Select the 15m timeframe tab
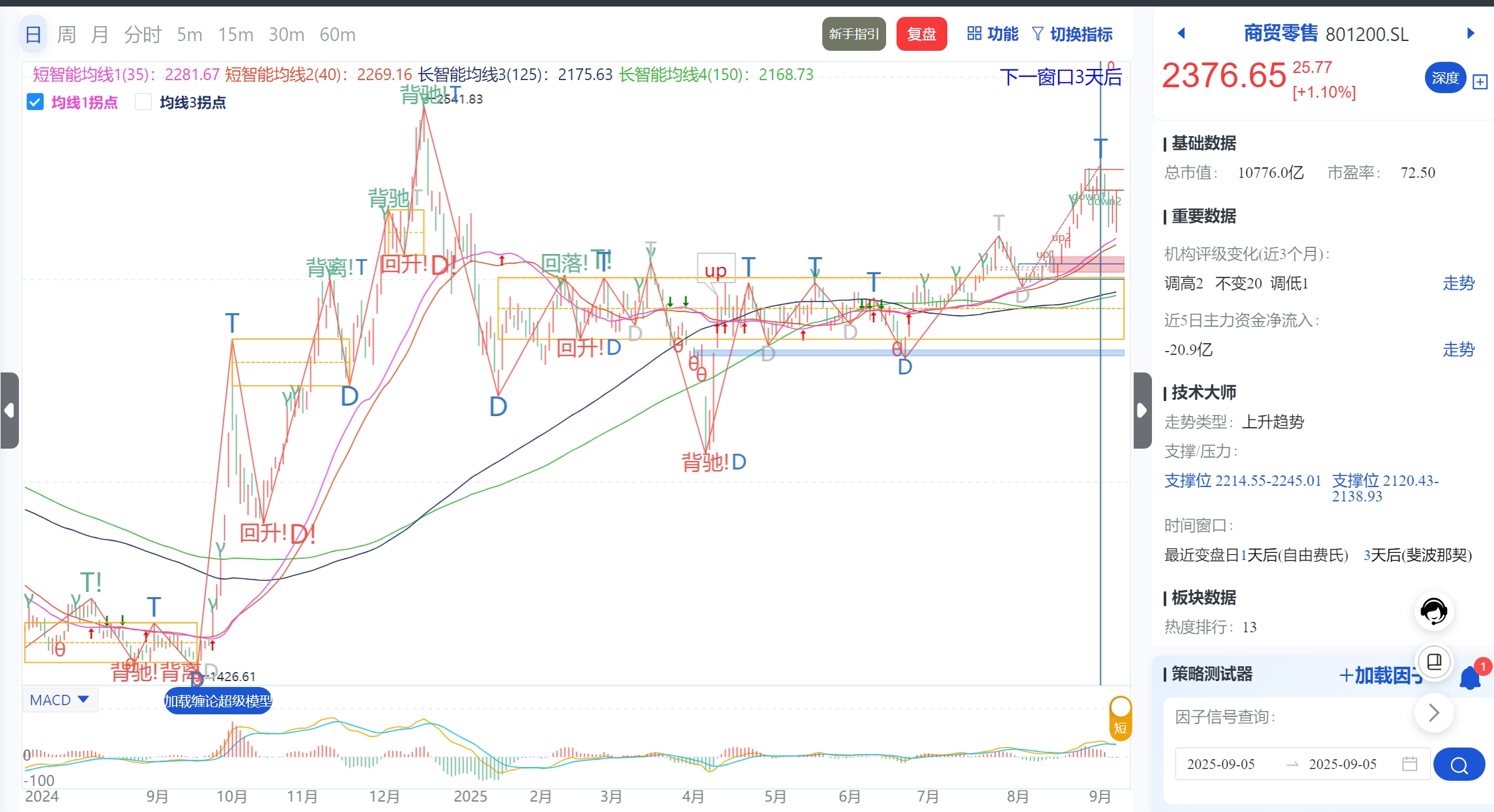1494x812 pixels. (x=235, y=34)
